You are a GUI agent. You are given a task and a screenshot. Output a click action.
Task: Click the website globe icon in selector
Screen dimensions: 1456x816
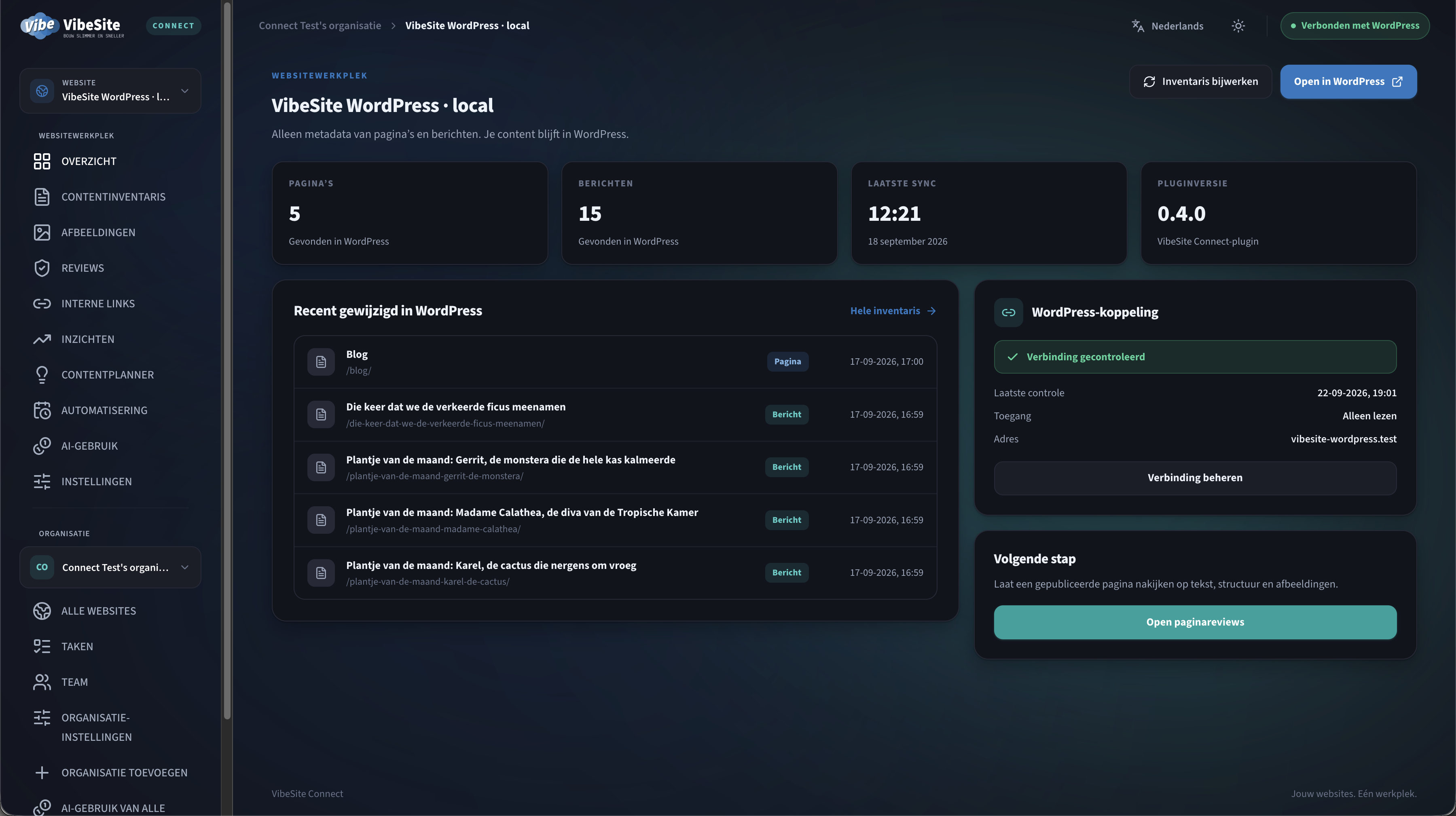click(x=42, y=91)
